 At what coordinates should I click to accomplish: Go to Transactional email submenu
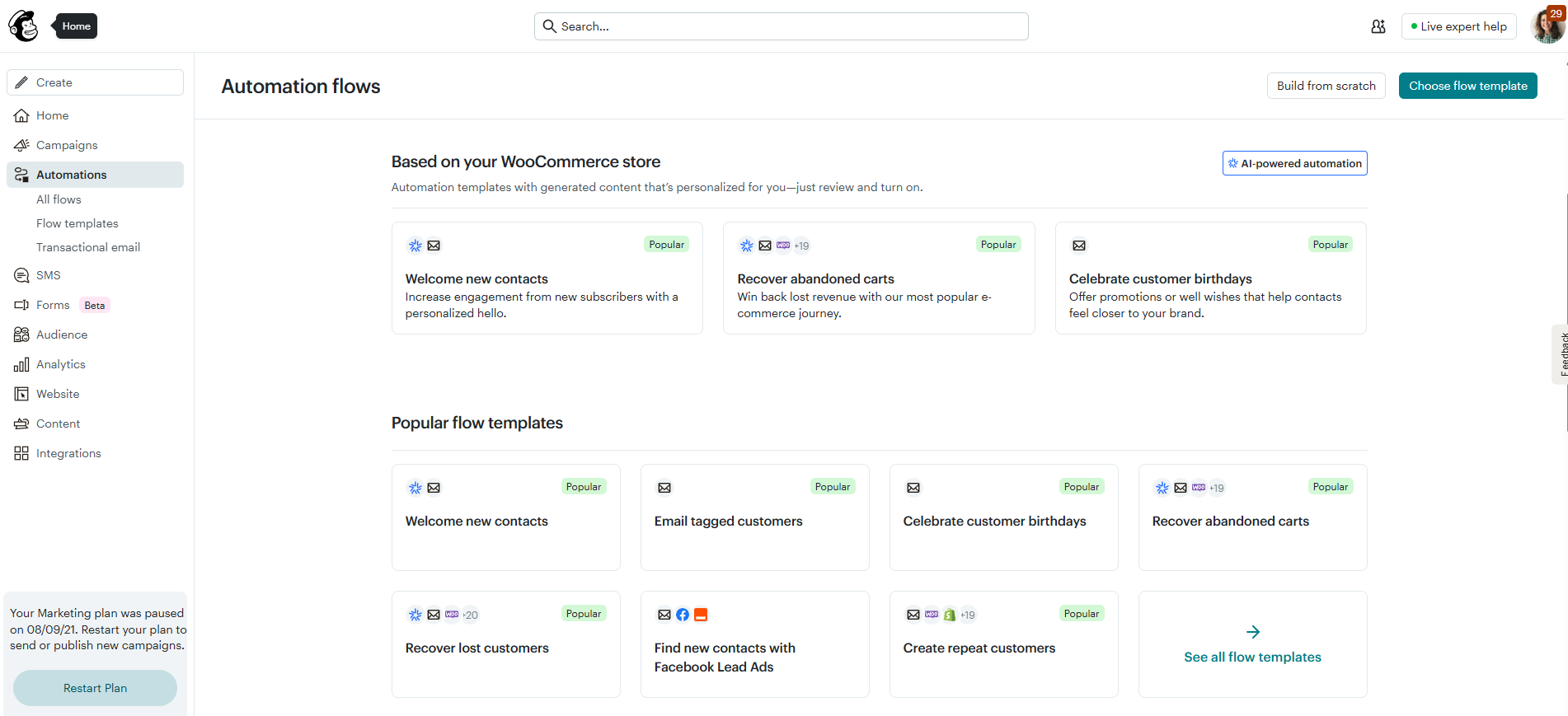tap(88, 247)
